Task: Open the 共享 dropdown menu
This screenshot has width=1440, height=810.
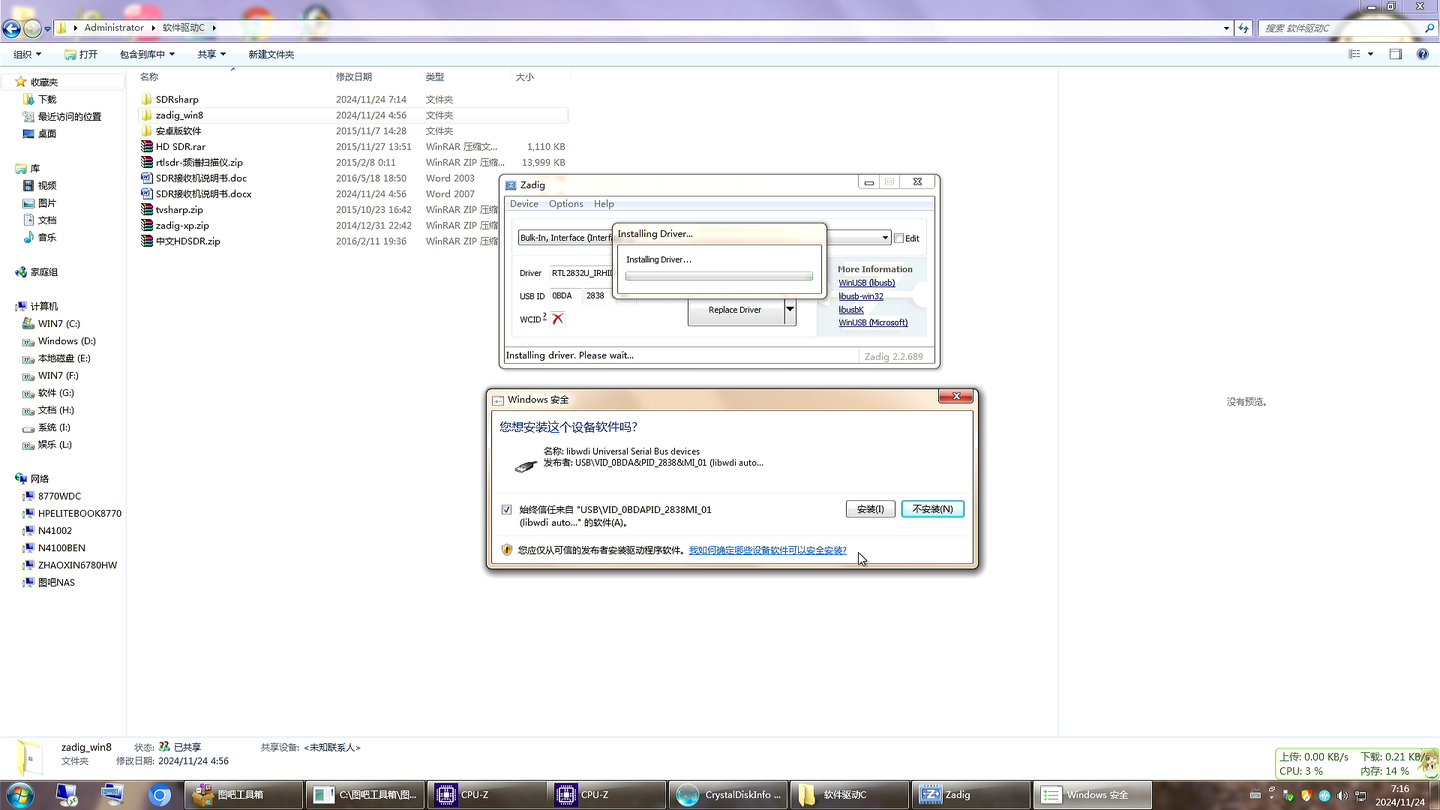Action: coord(211,54)
